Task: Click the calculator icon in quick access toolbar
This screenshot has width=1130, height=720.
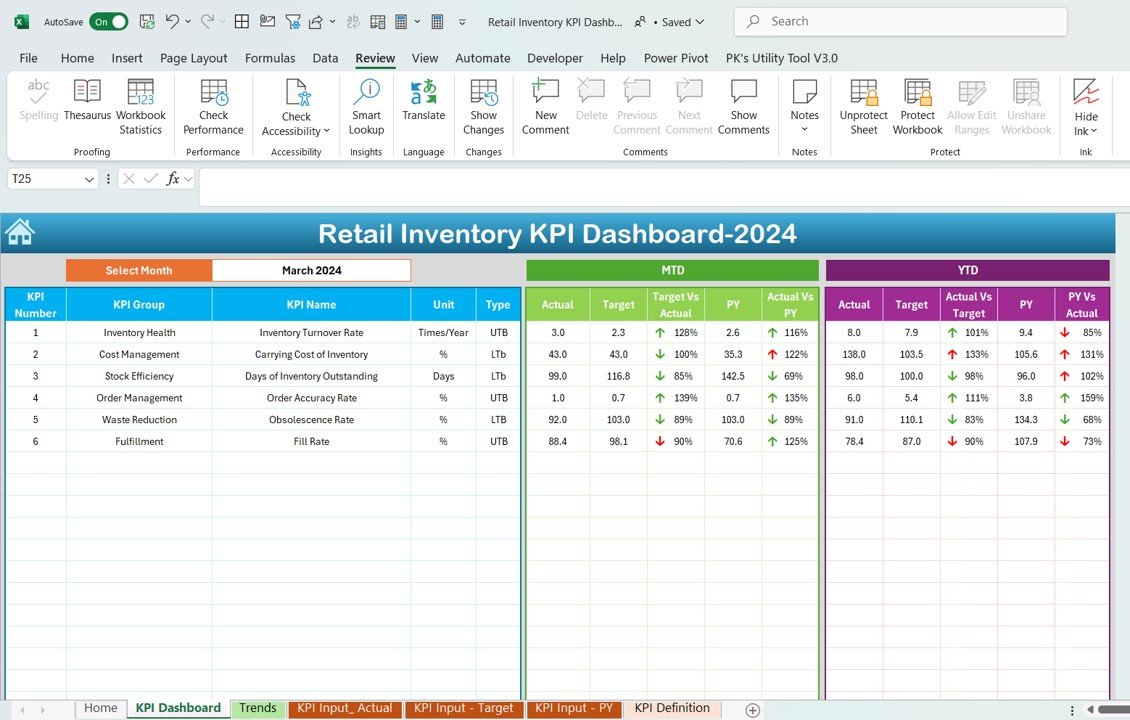Action: point(437,22)
